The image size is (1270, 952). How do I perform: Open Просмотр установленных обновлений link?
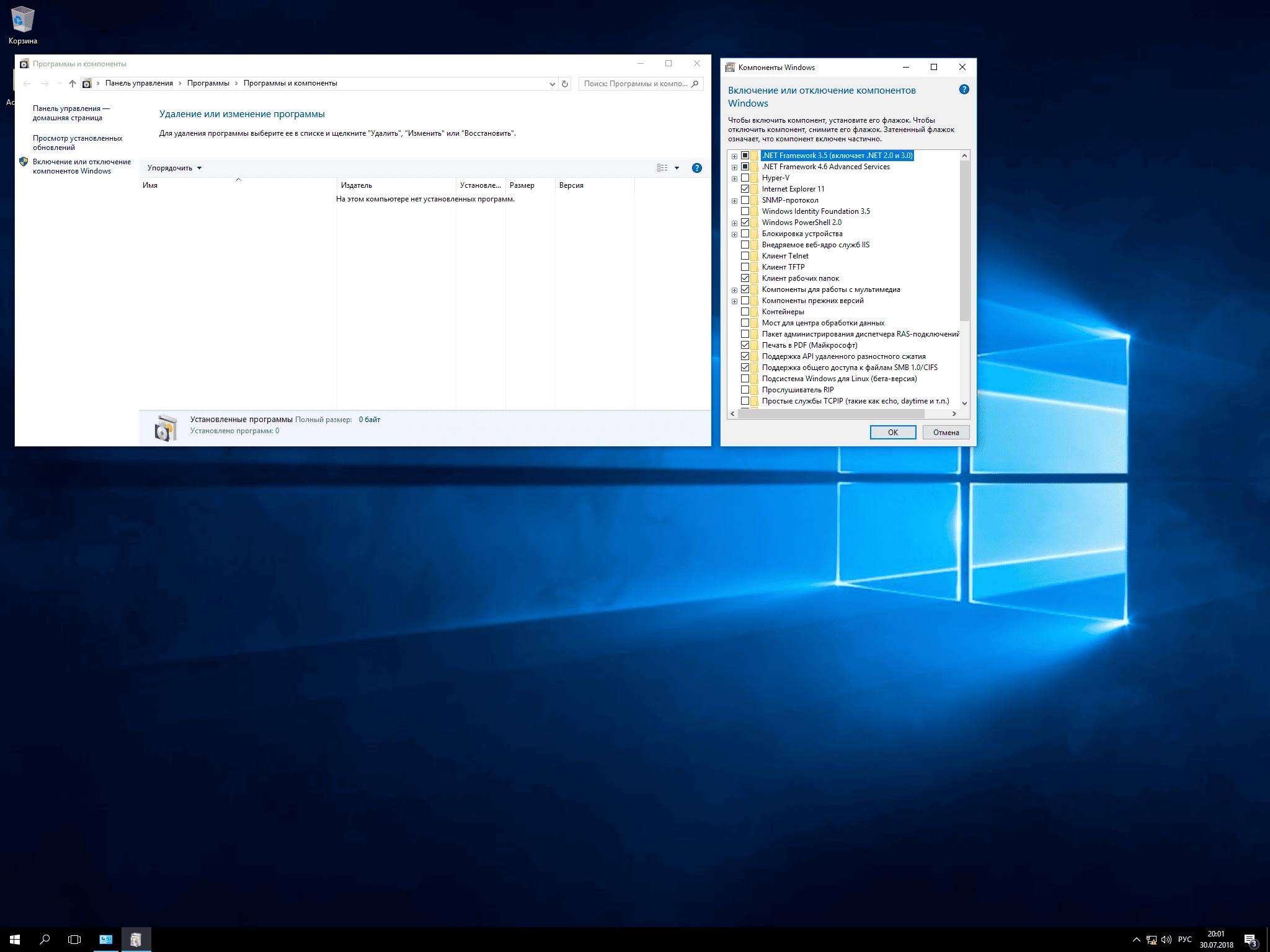(x=78, y=143)
